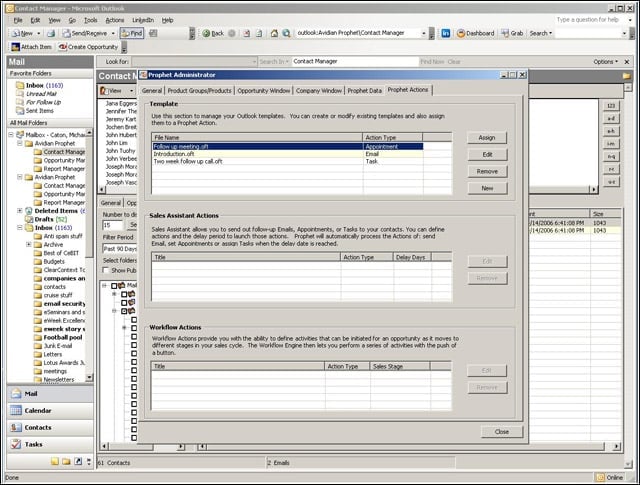Image resolution: width=640 pixels, height=485 pixels.
Task: Switch to the Prophet Data tab
Action: pyautogui.click(x=364, y=91)
